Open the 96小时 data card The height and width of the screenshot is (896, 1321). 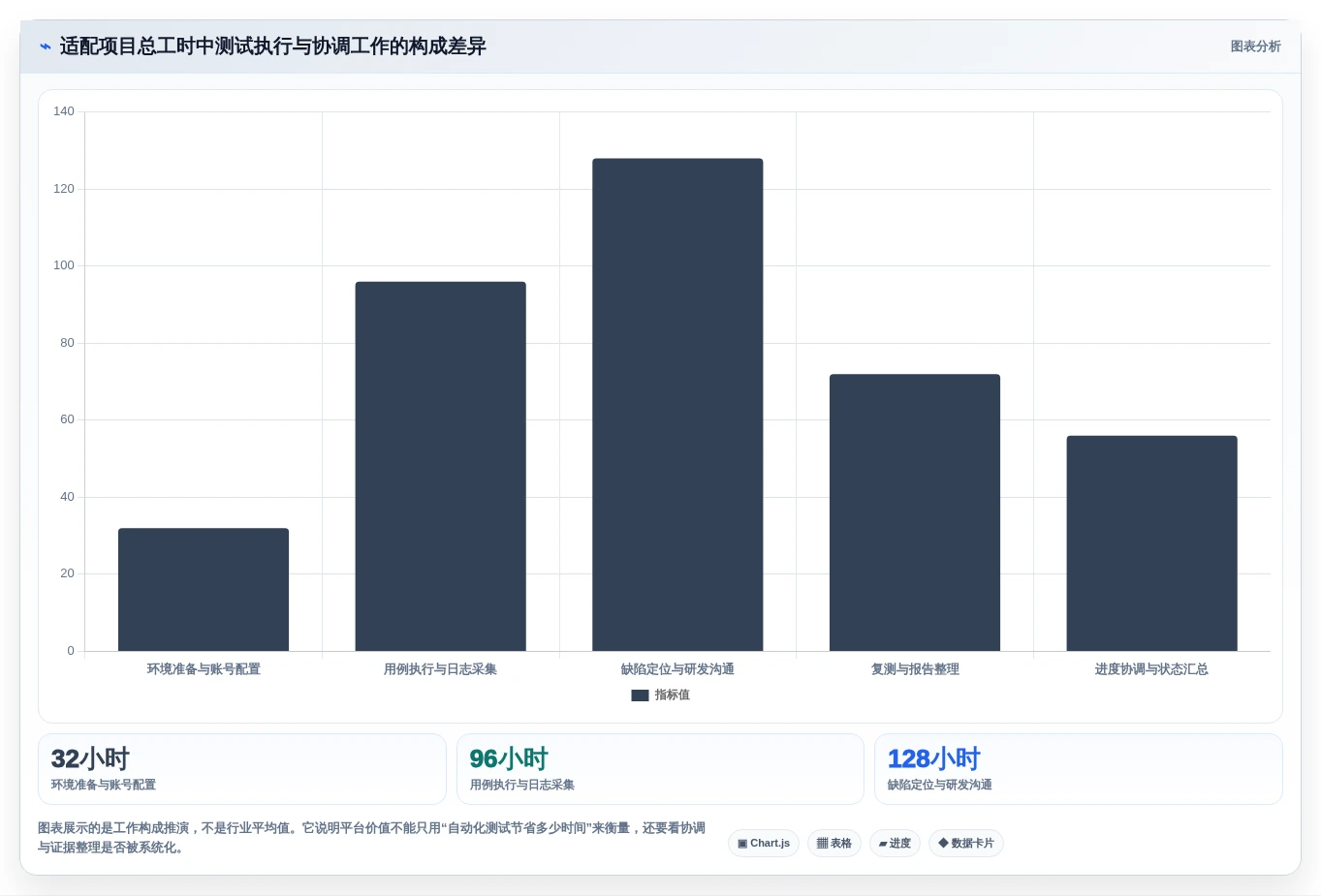[x=660, y=769]
